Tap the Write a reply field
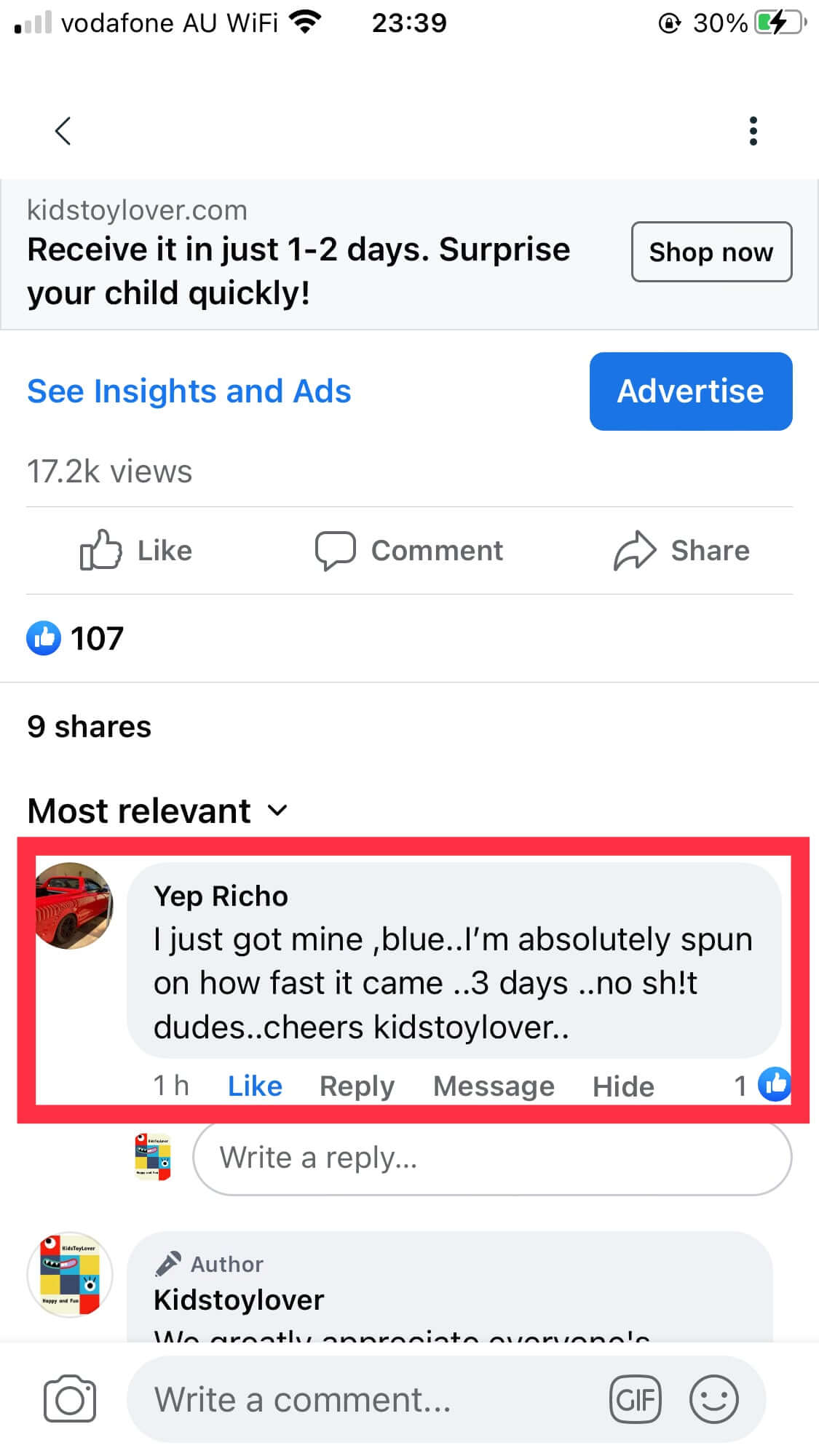Screen dimensions: 819x1456 tap(492, 1158)
